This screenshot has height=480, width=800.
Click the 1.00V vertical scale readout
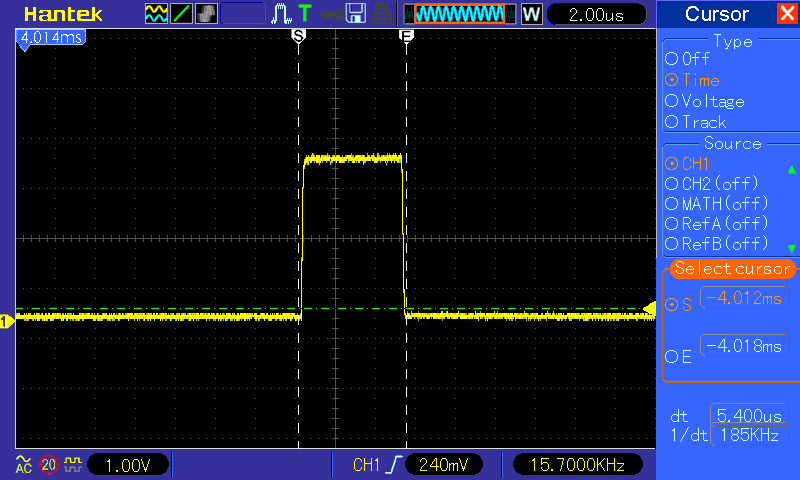[127, 465]
